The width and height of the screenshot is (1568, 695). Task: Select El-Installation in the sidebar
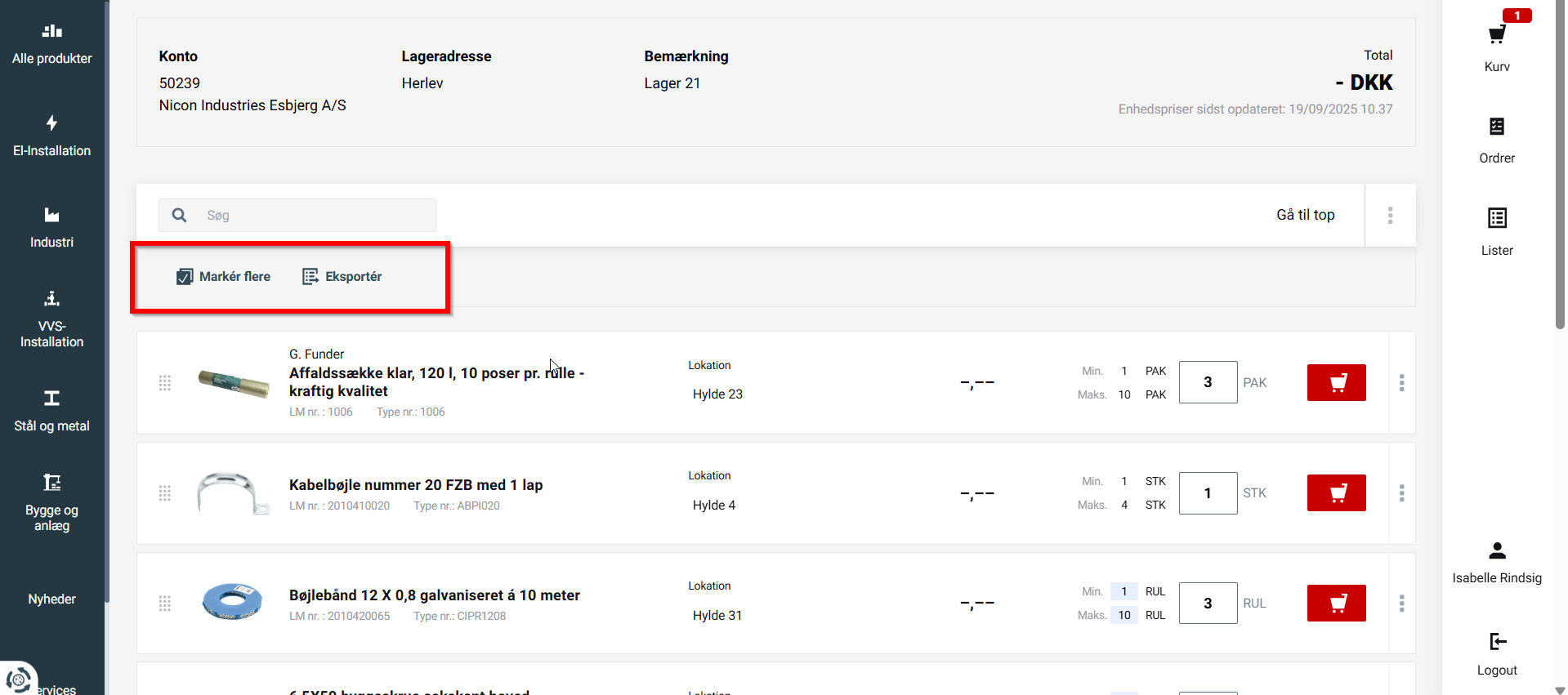(51, 136)
